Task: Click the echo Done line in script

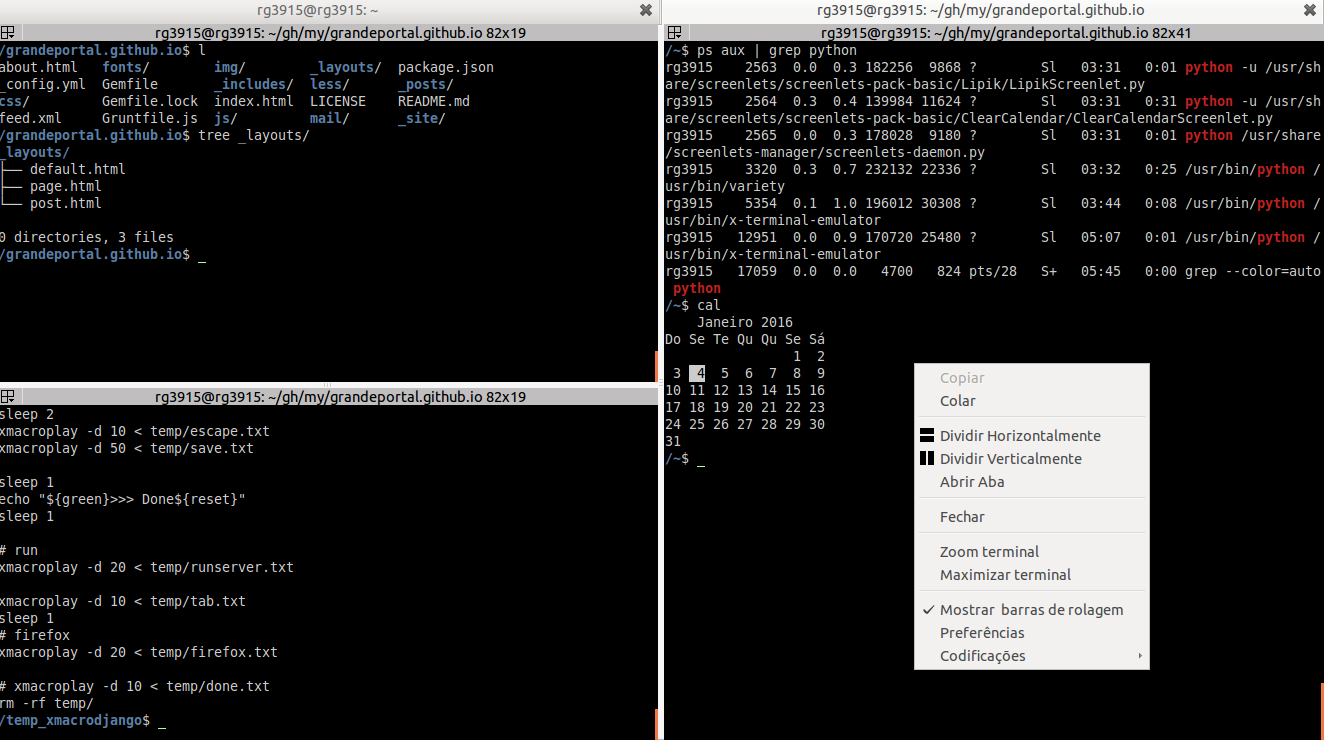Action: tap(122, 500)
